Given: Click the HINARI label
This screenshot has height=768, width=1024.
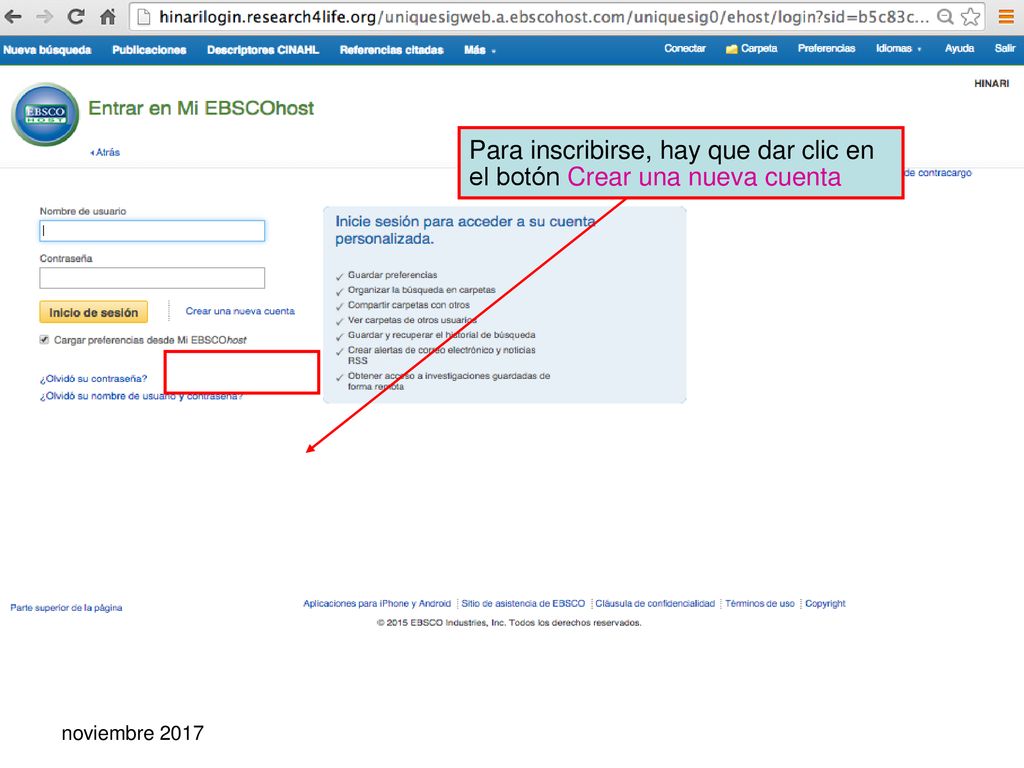Looking at the screenshot, I should [991, 84].
